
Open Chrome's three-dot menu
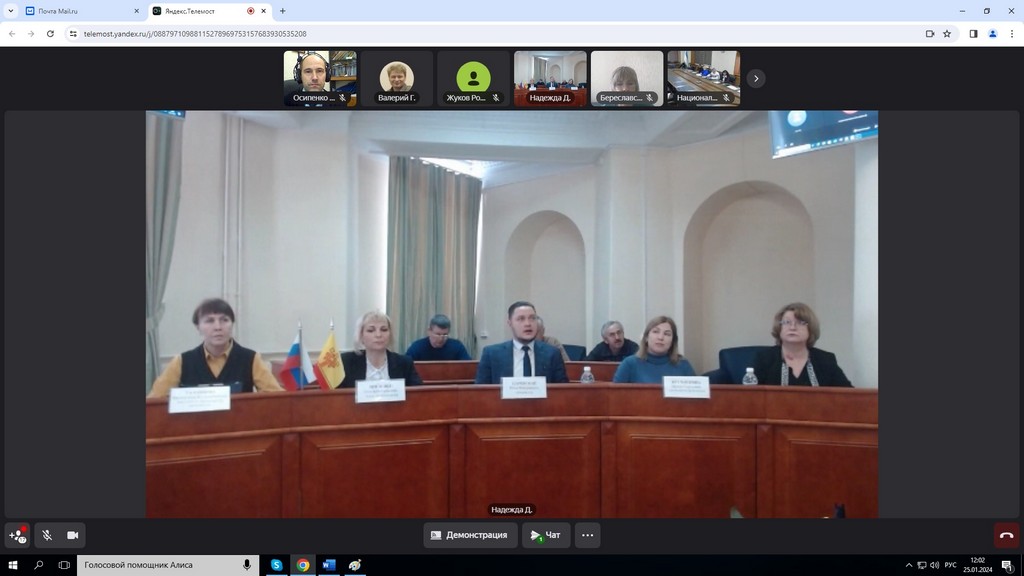pos(1012,33)
